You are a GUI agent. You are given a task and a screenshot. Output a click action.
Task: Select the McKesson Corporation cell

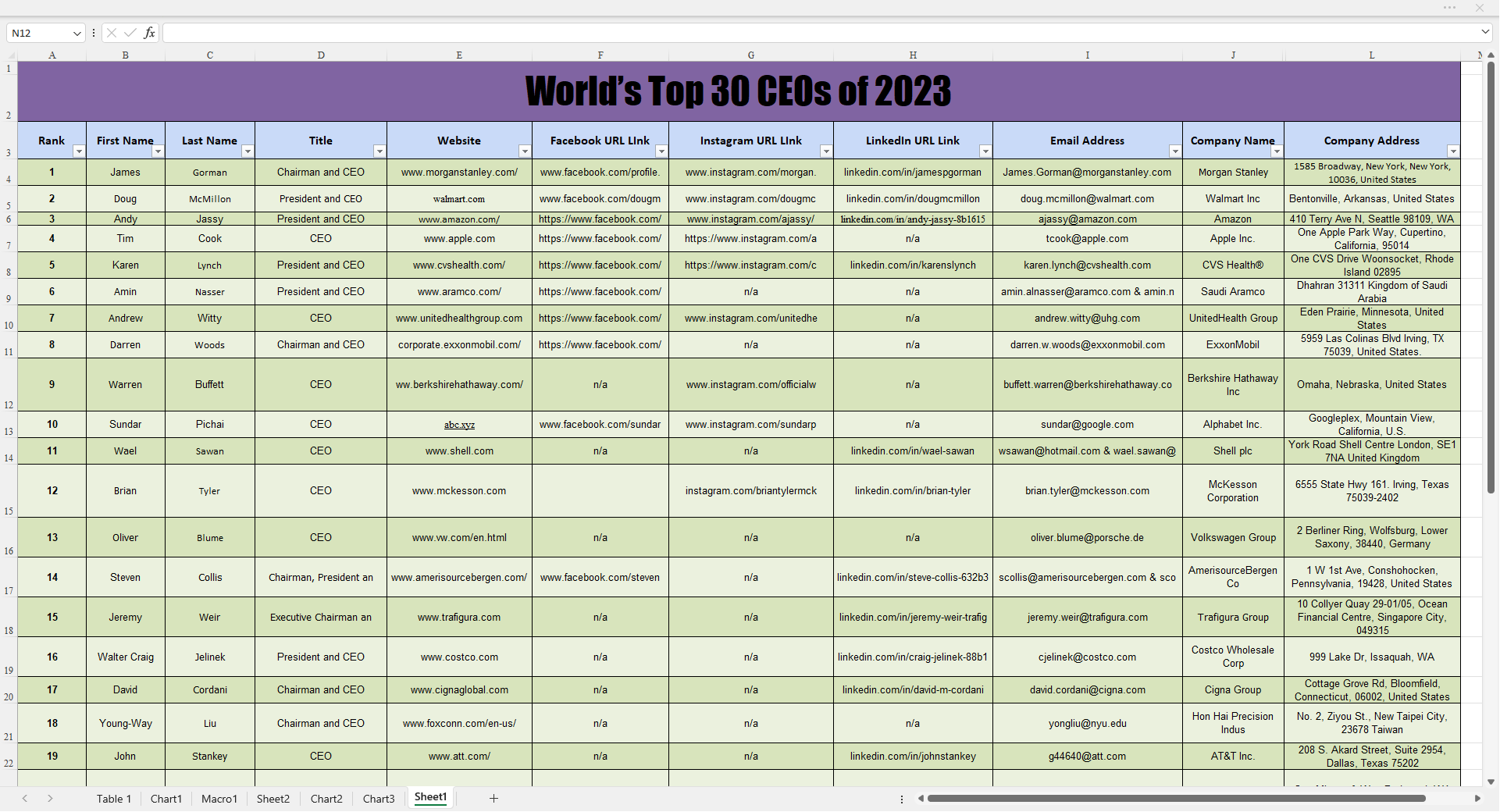tap(1233, 491)
